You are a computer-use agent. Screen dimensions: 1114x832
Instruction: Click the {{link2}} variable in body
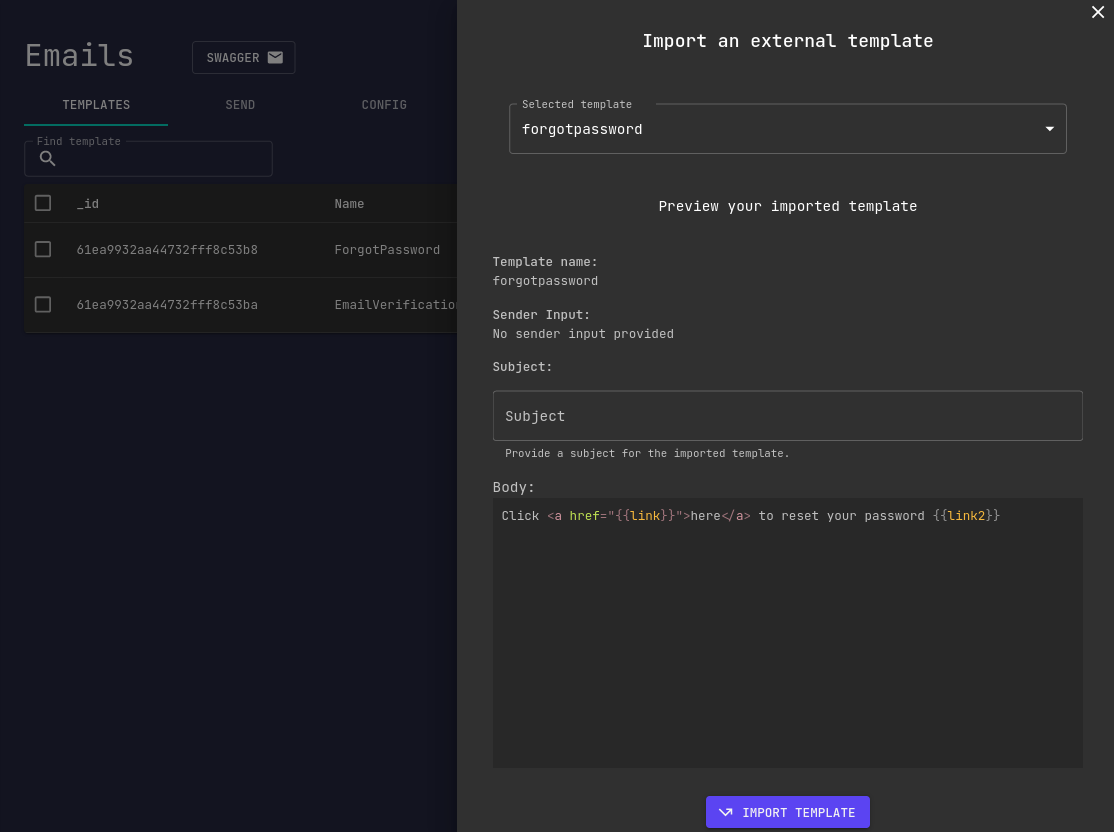pos(966,516)
